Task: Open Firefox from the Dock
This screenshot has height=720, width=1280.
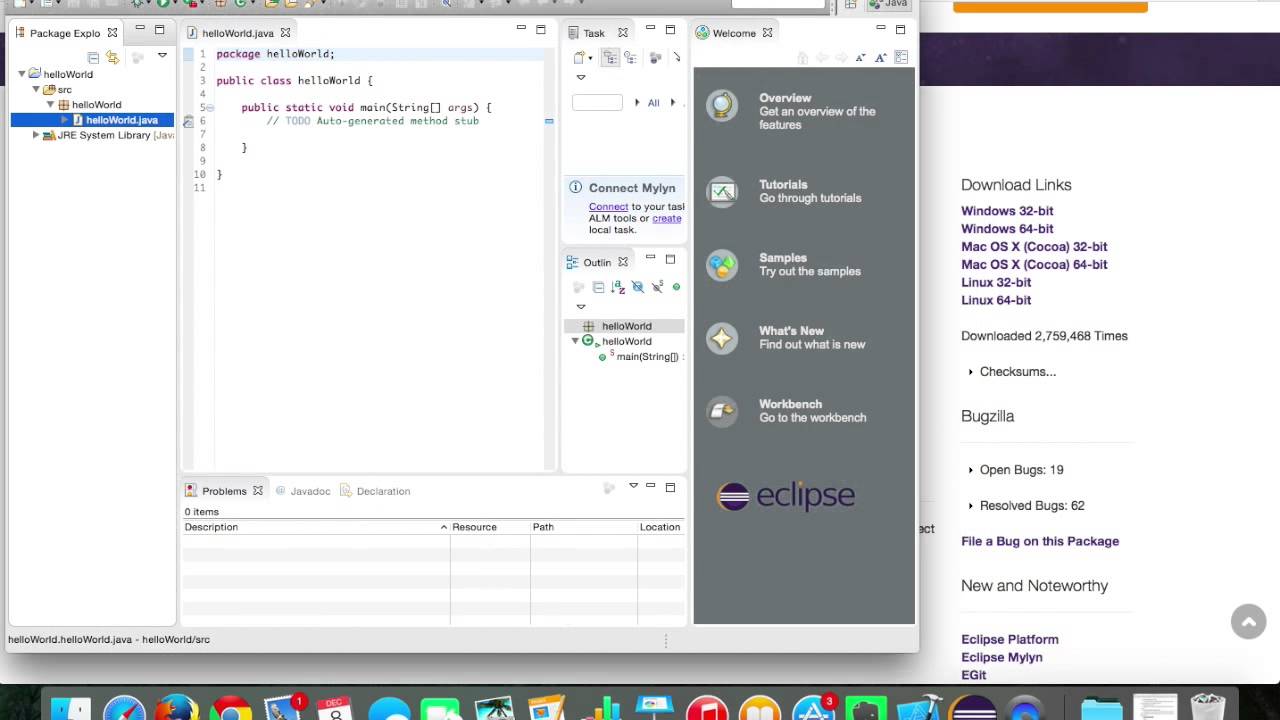Action: click(x=178, y=707)
